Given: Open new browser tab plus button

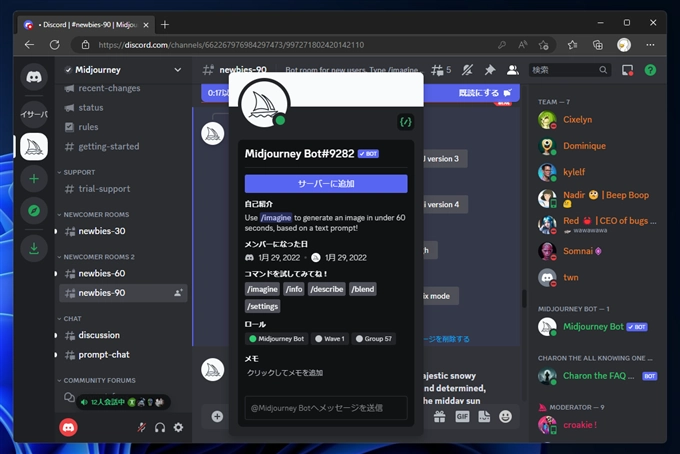Looking at the screenshot, I should [x=165, y=25].
